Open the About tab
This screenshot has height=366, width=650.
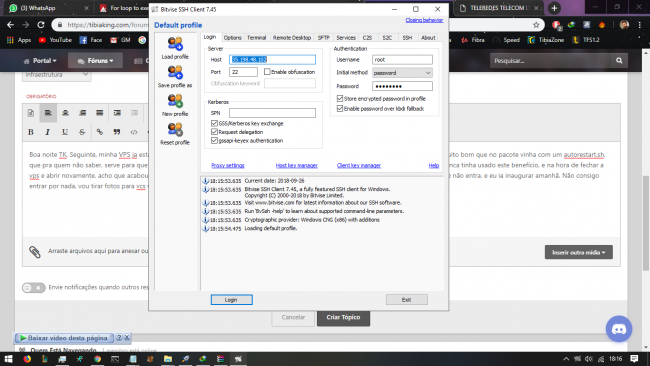click(428, 38)
